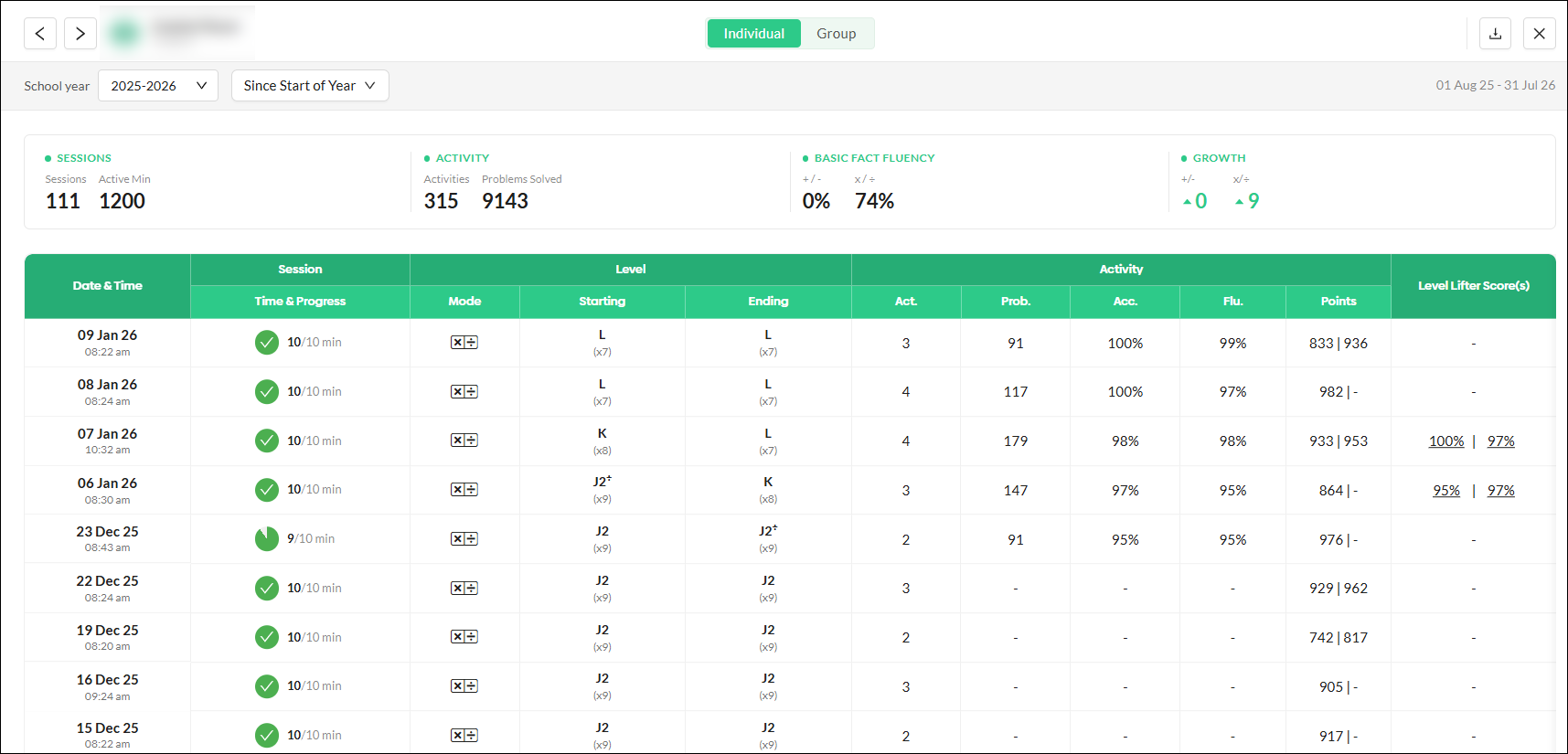Click the student avatar at top
The height and width of the screenshot is (754, 1568).
[x=124, y=34]
